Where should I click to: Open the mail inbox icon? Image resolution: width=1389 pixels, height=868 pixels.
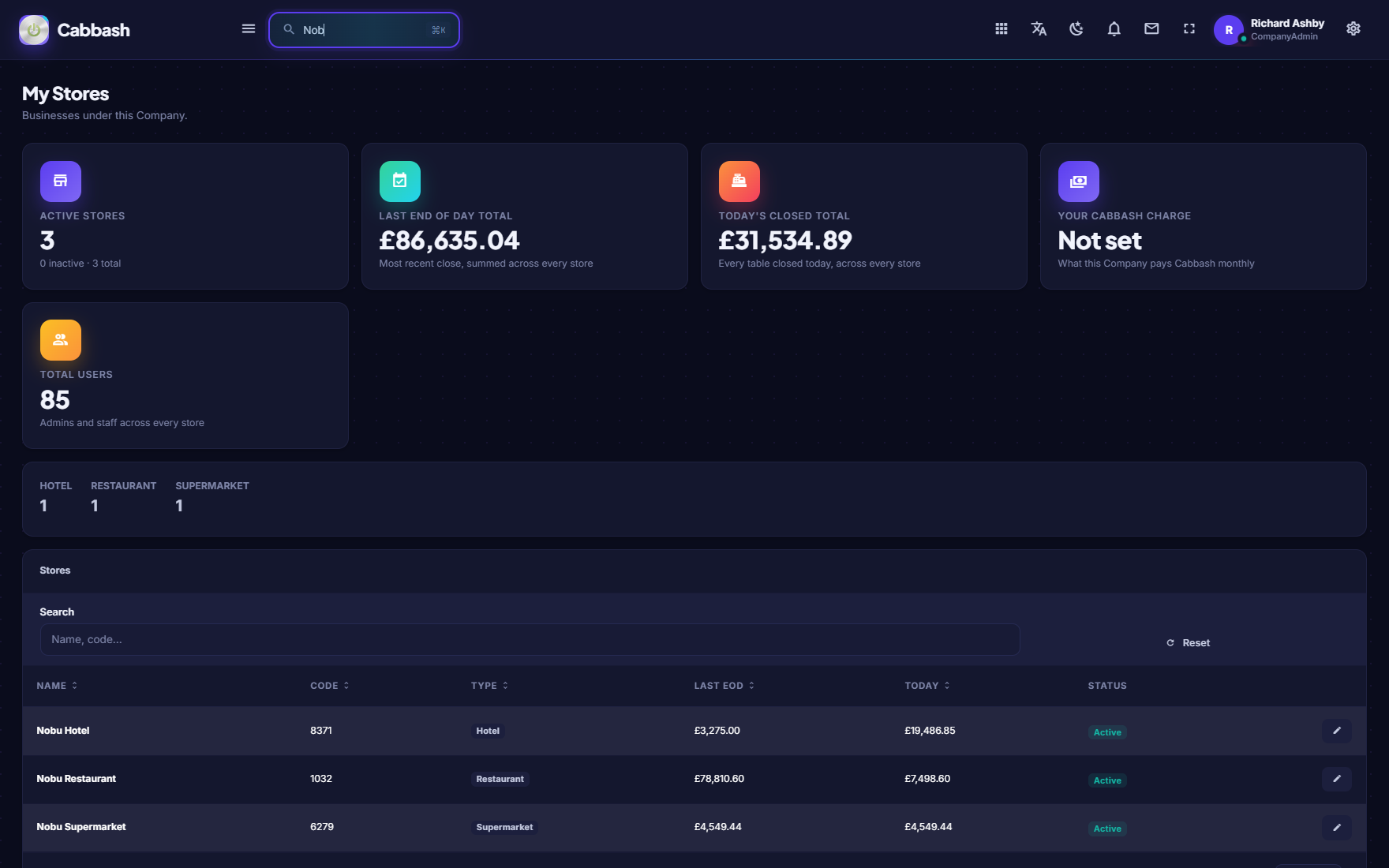(1151, 29)
